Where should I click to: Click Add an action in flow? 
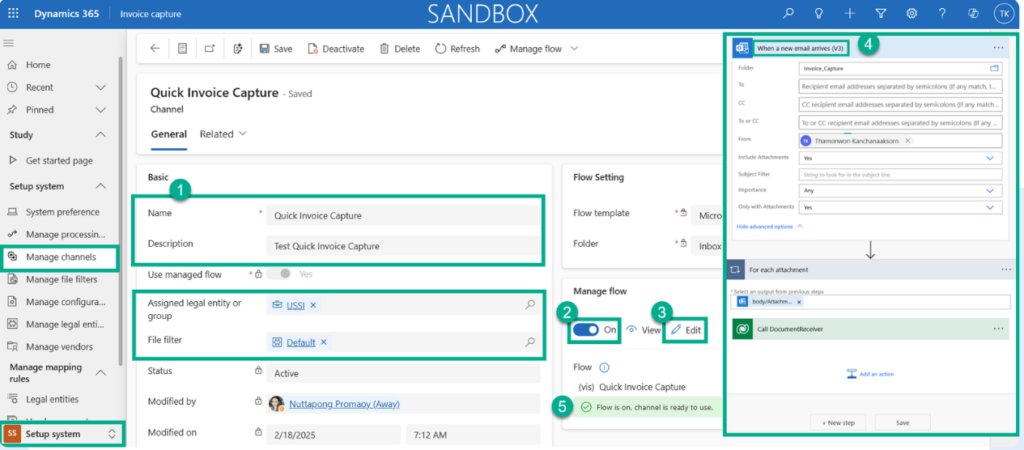(870, 374)
